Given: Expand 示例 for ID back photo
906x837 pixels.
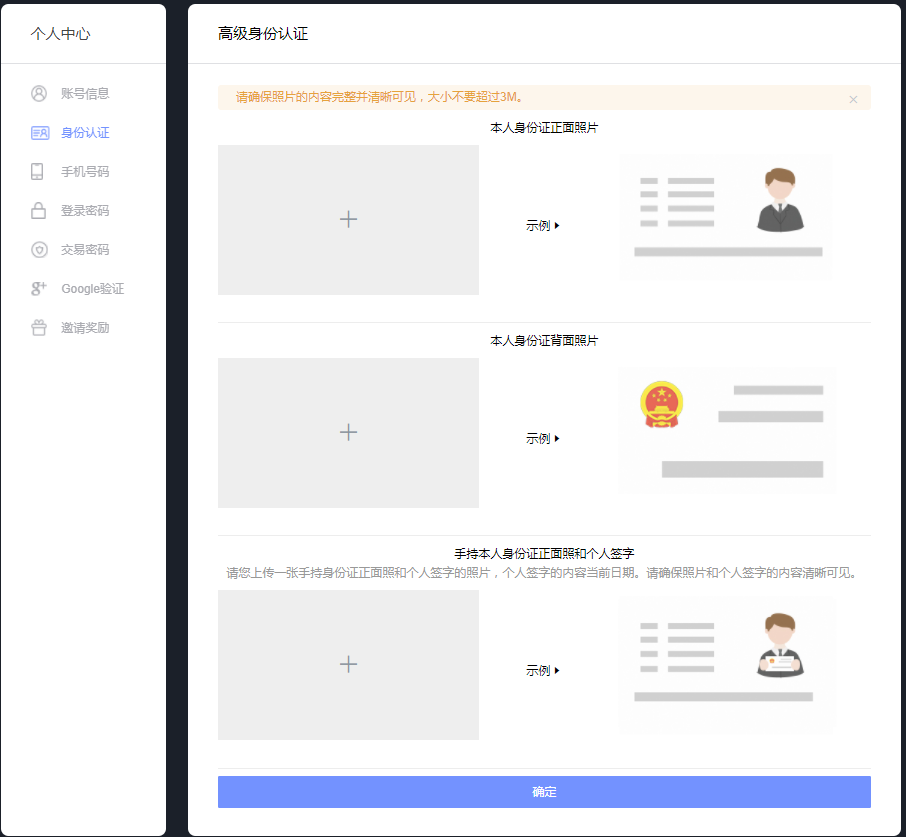Looking at the screenshot, I should [543, 439].
